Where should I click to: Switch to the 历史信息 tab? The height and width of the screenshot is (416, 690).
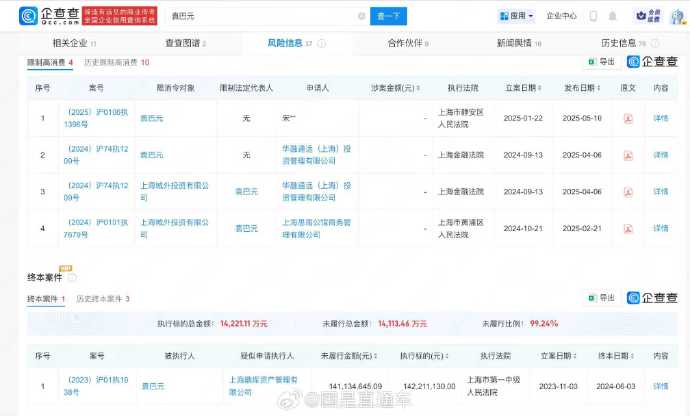[621, 44]
